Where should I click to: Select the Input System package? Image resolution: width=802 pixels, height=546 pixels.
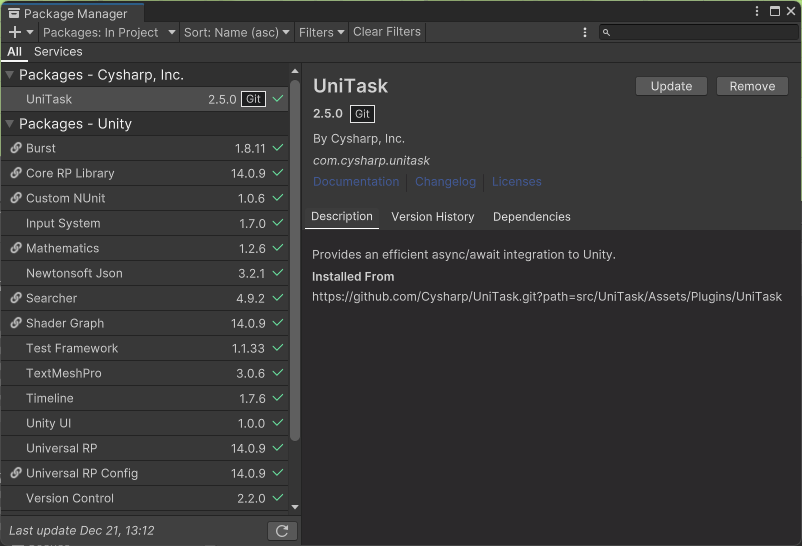(145, 224)
